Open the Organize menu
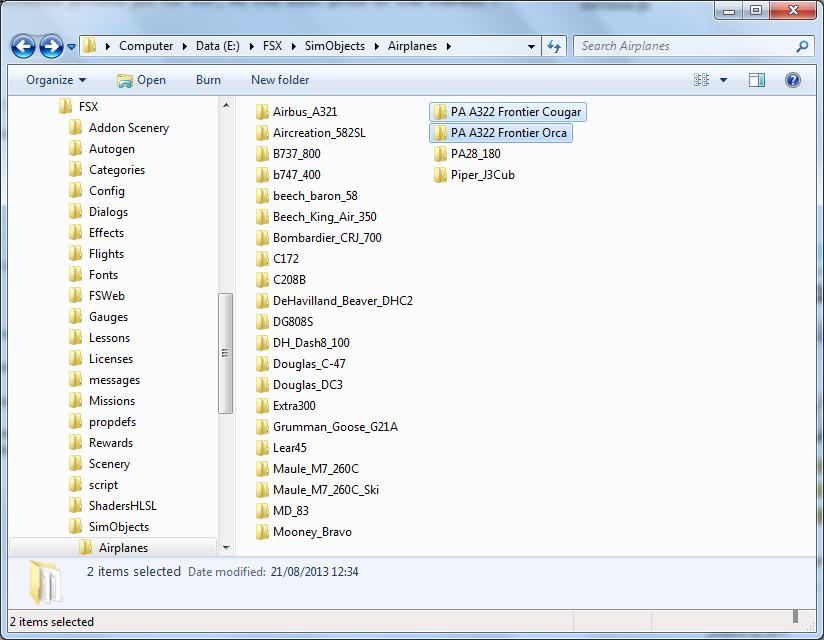 point(56,80)
